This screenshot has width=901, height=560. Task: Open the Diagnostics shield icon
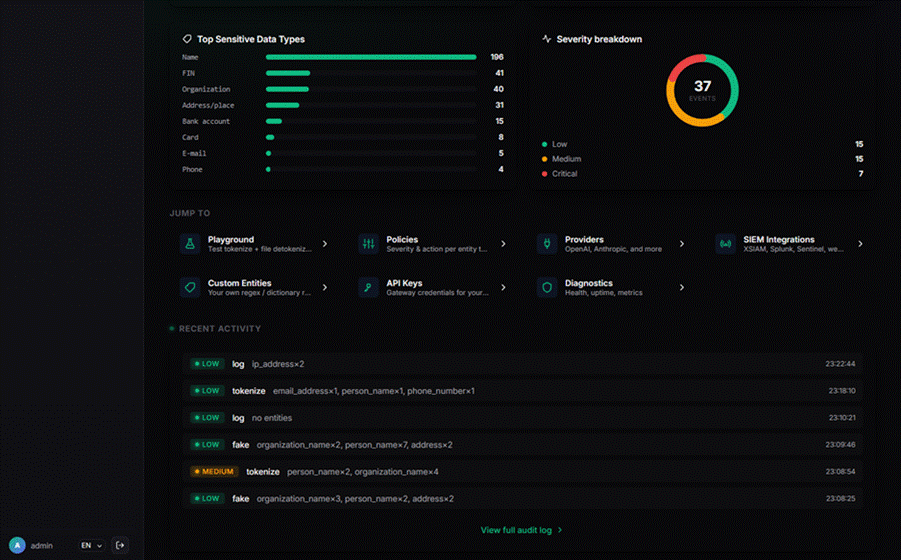point(547,287)
